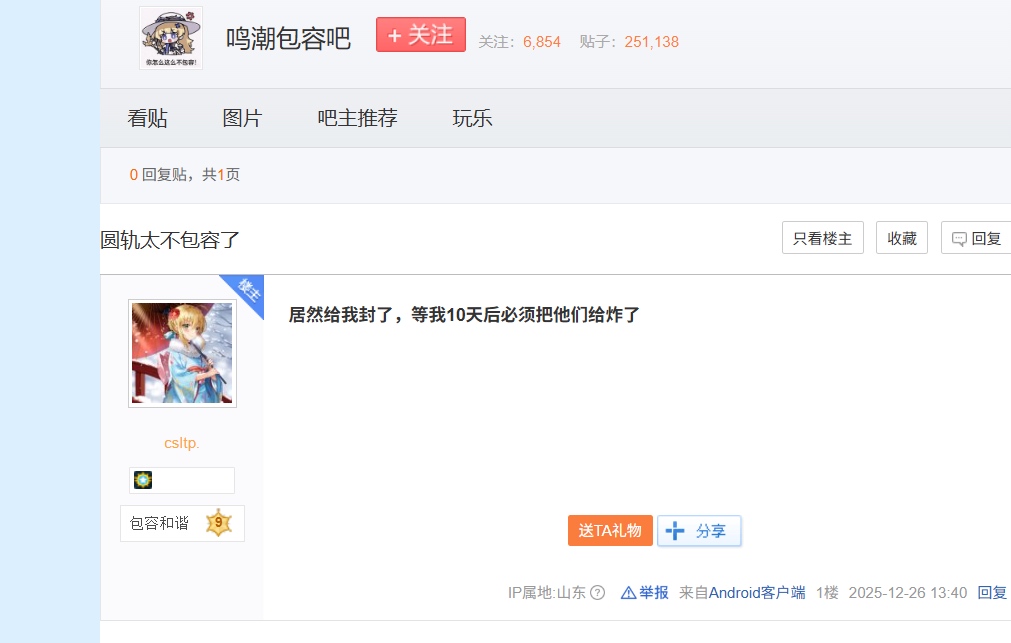The width and height of the screenshot is (1011, 643).
Task: Click the level 9 star badge icon
Action: pyautogui.click(x=219, y=523)
